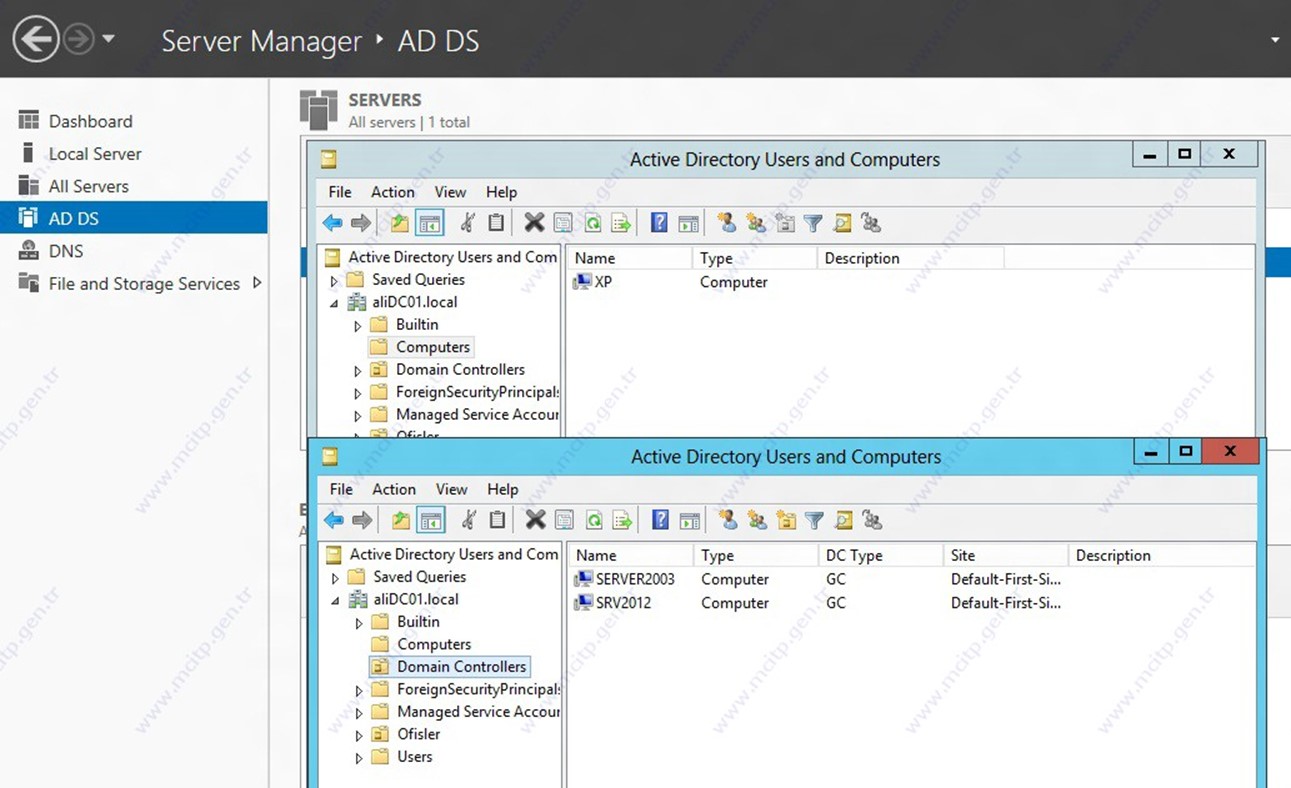
Task: Click Up one level icon in front window
Action: coord(400,520)
